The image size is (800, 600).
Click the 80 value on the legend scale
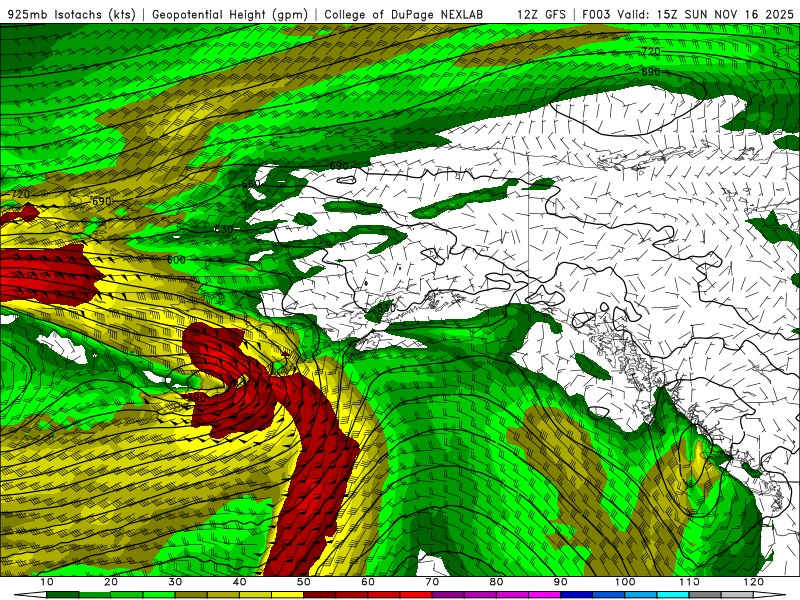tap(496, 582)
